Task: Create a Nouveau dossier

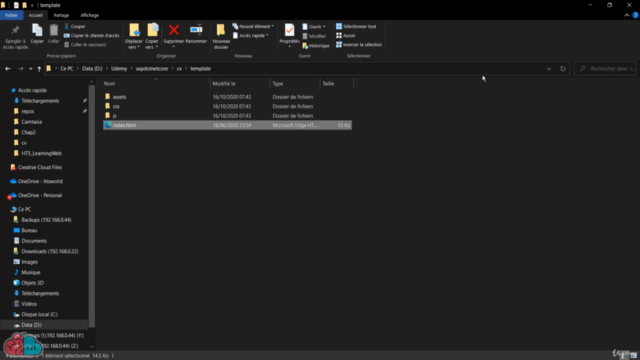Action: point(221,36)
